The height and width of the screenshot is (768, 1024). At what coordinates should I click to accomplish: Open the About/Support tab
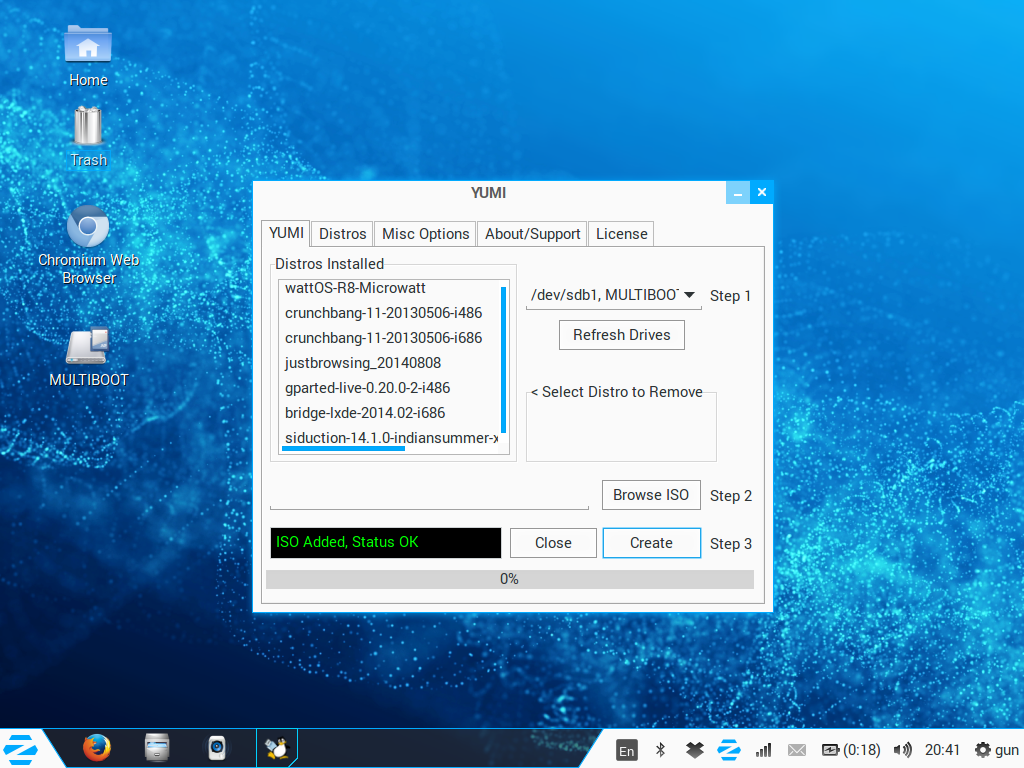click(532, 234)
